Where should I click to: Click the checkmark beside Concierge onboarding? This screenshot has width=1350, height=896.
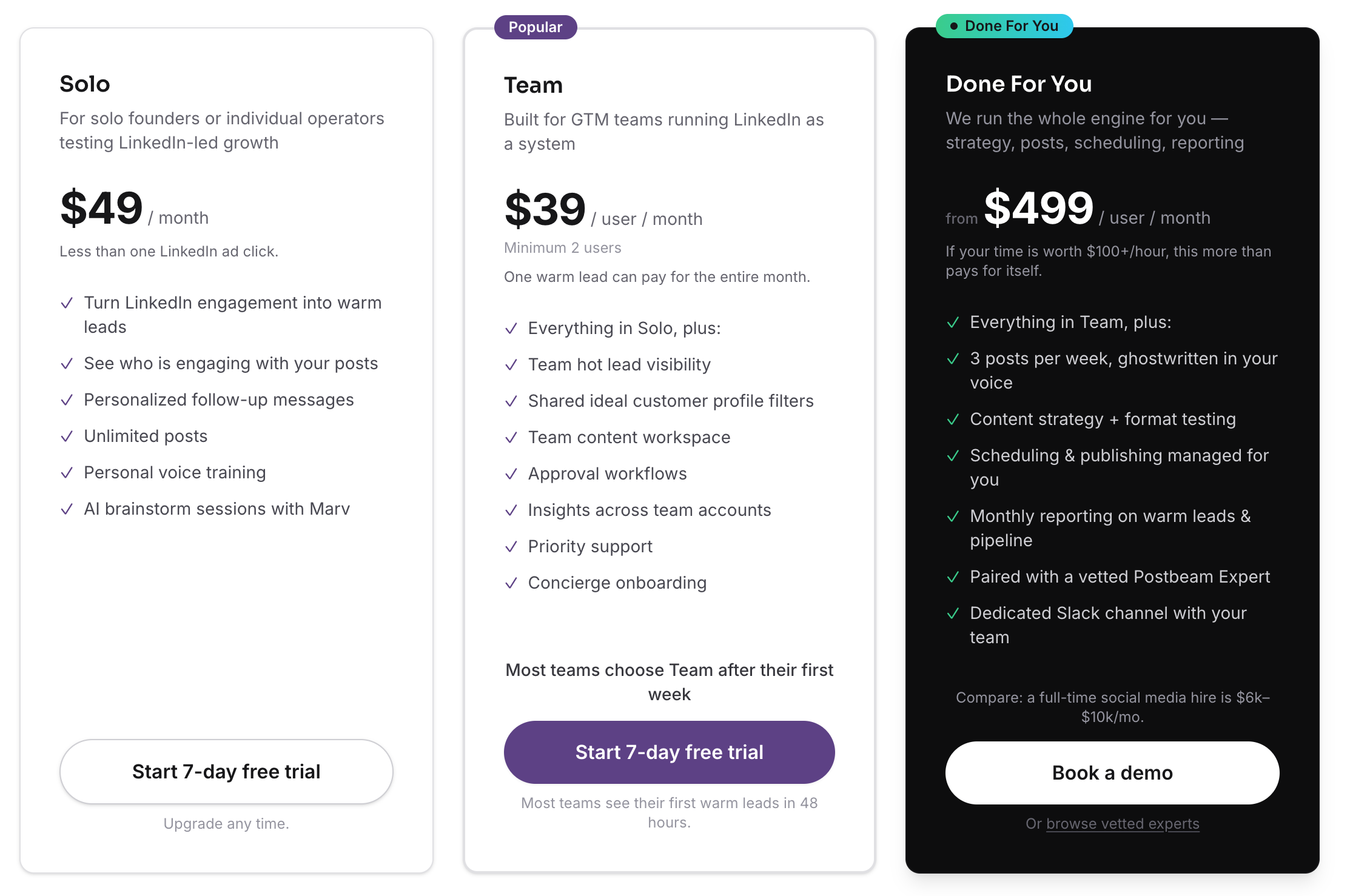coord(511,583)
